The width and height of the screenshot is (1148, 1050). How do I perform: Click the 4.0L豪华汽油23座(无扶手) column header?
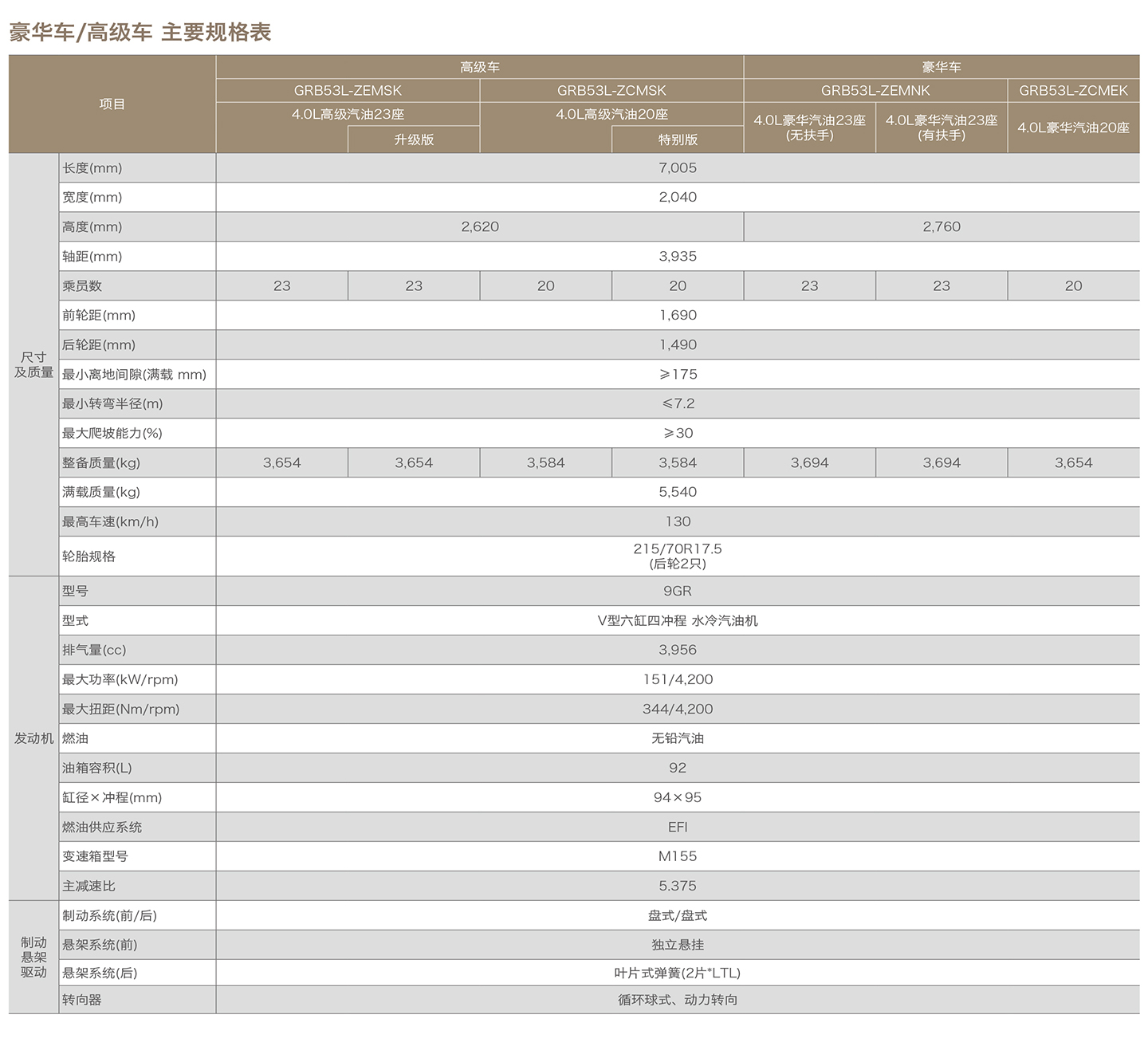[809, 128]
